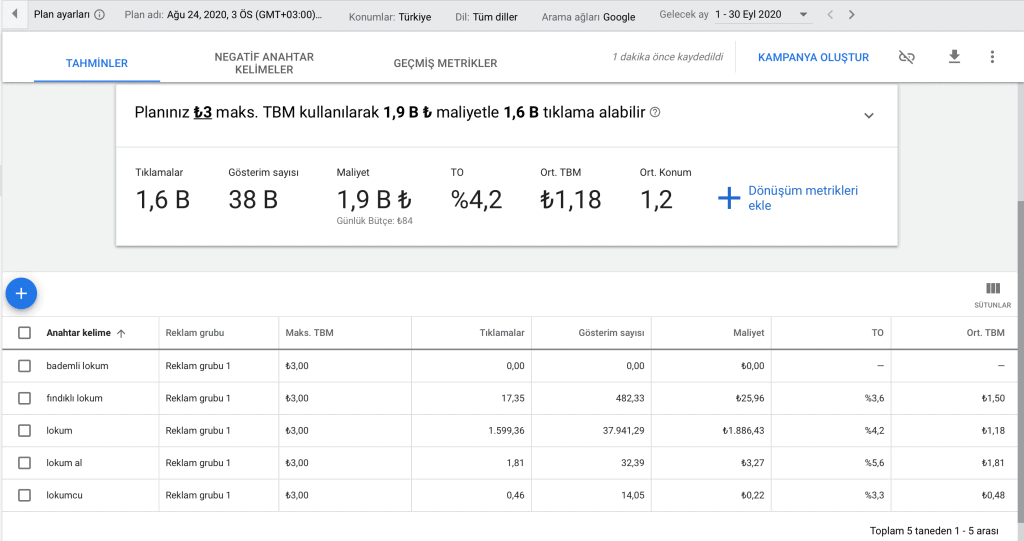Edit the ₺3,00 max CPC for lokum row
Image resolution: width=1024 pixels, height=541 pixels.
click(297, 431)
